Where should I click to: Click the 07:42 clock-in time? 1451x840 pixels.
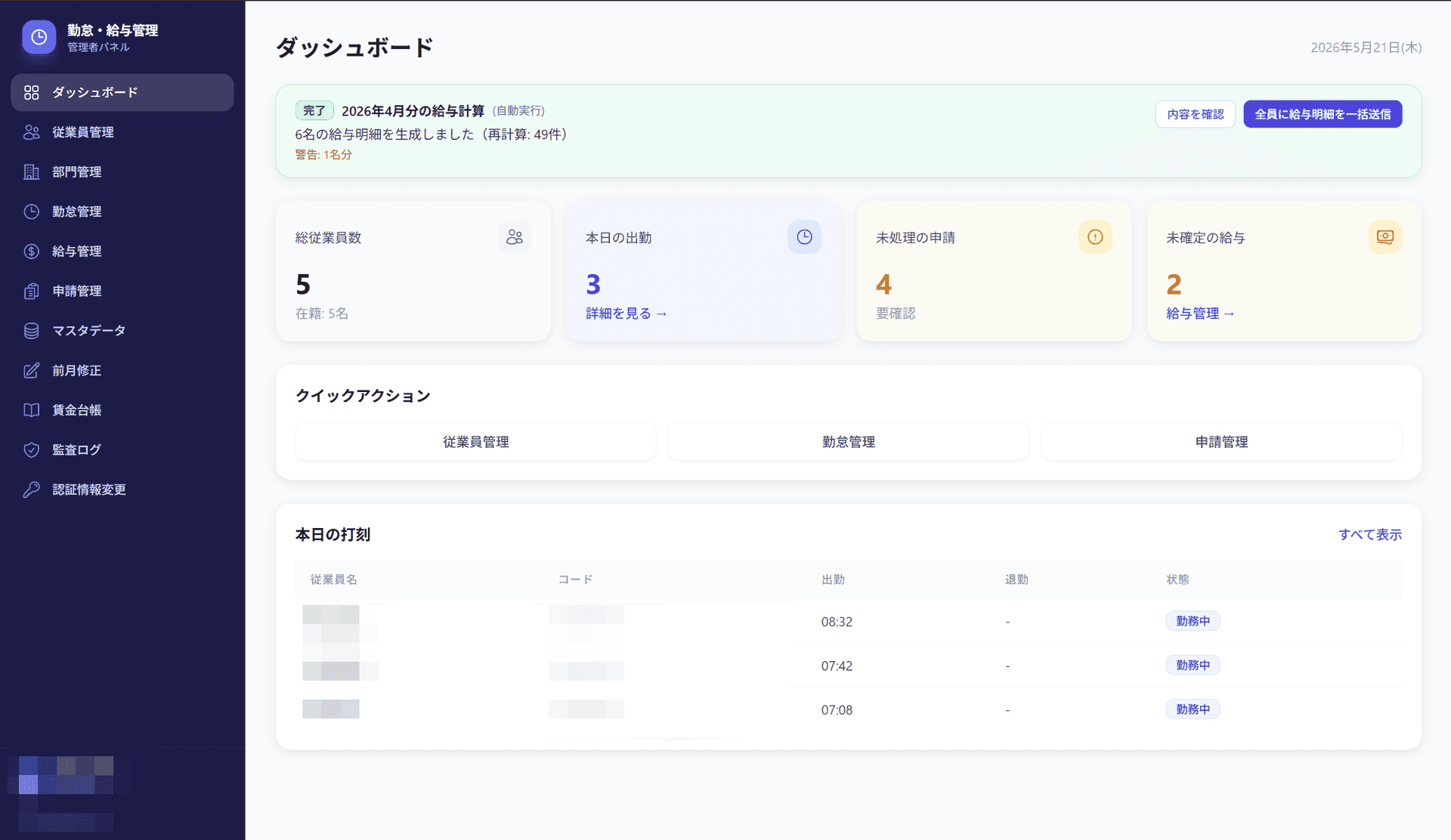(x=837, y=666)
